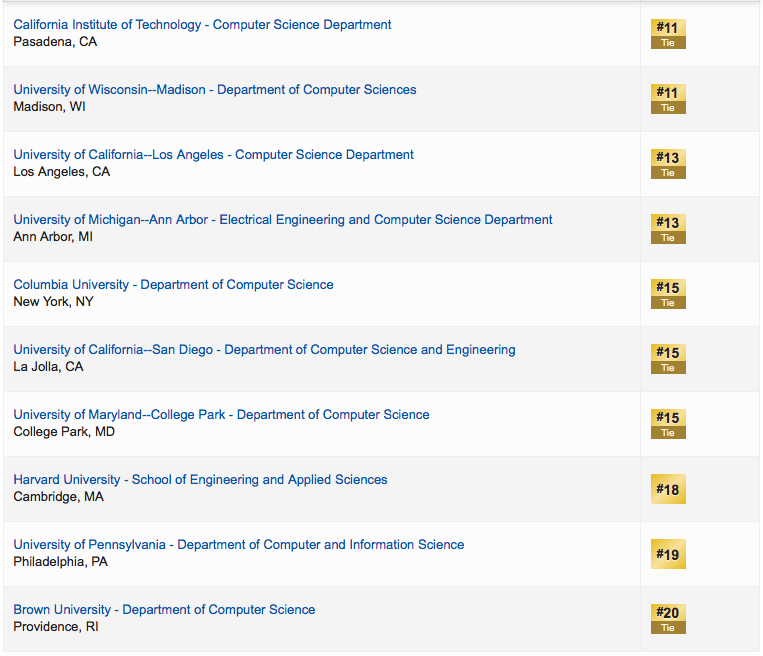Open Columbia University Computer Science link
This screenshot has height=656, width=763.
point(173,285)
